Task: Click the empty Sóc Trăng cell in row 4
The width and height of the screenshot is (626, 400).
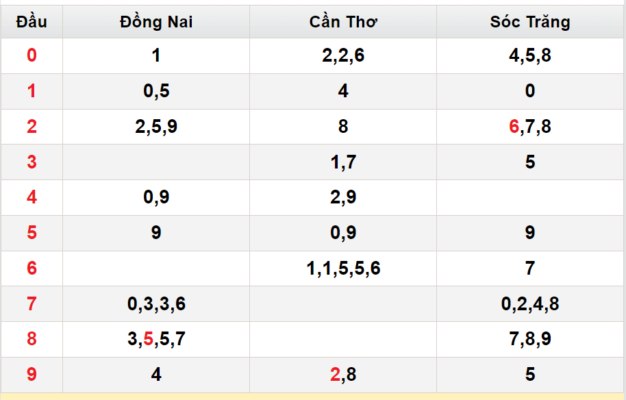Action: tap(530, 197)
